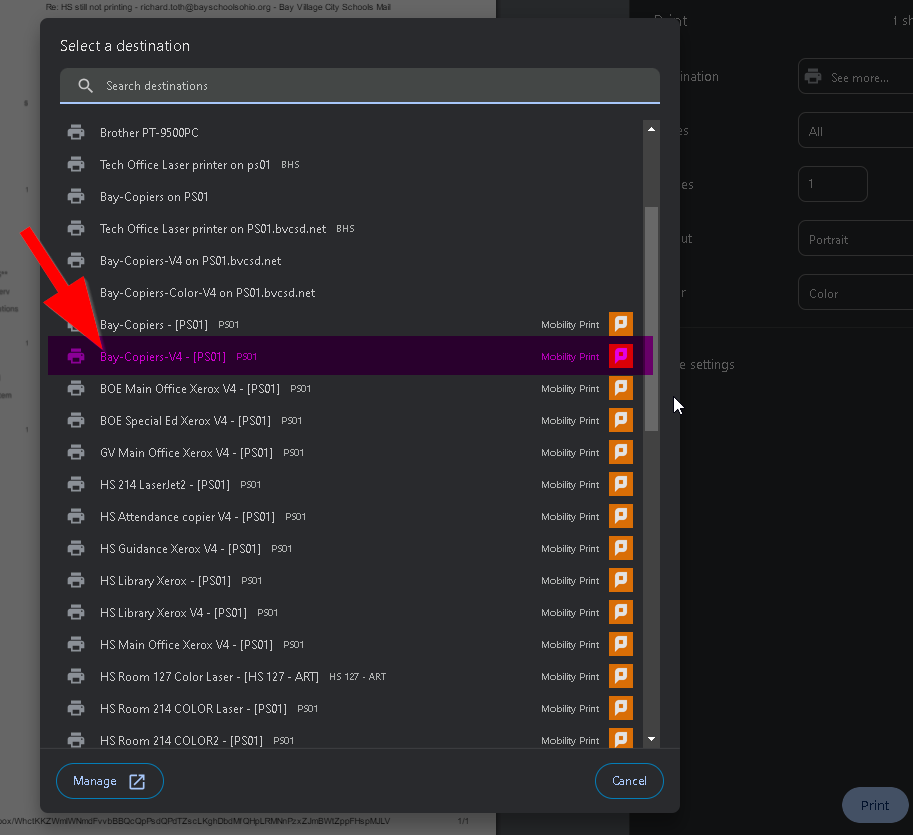This screenshot has width=913, height=835.
Task: Open the Pages dropdown set to All
Action: click(x=855, y=130)
